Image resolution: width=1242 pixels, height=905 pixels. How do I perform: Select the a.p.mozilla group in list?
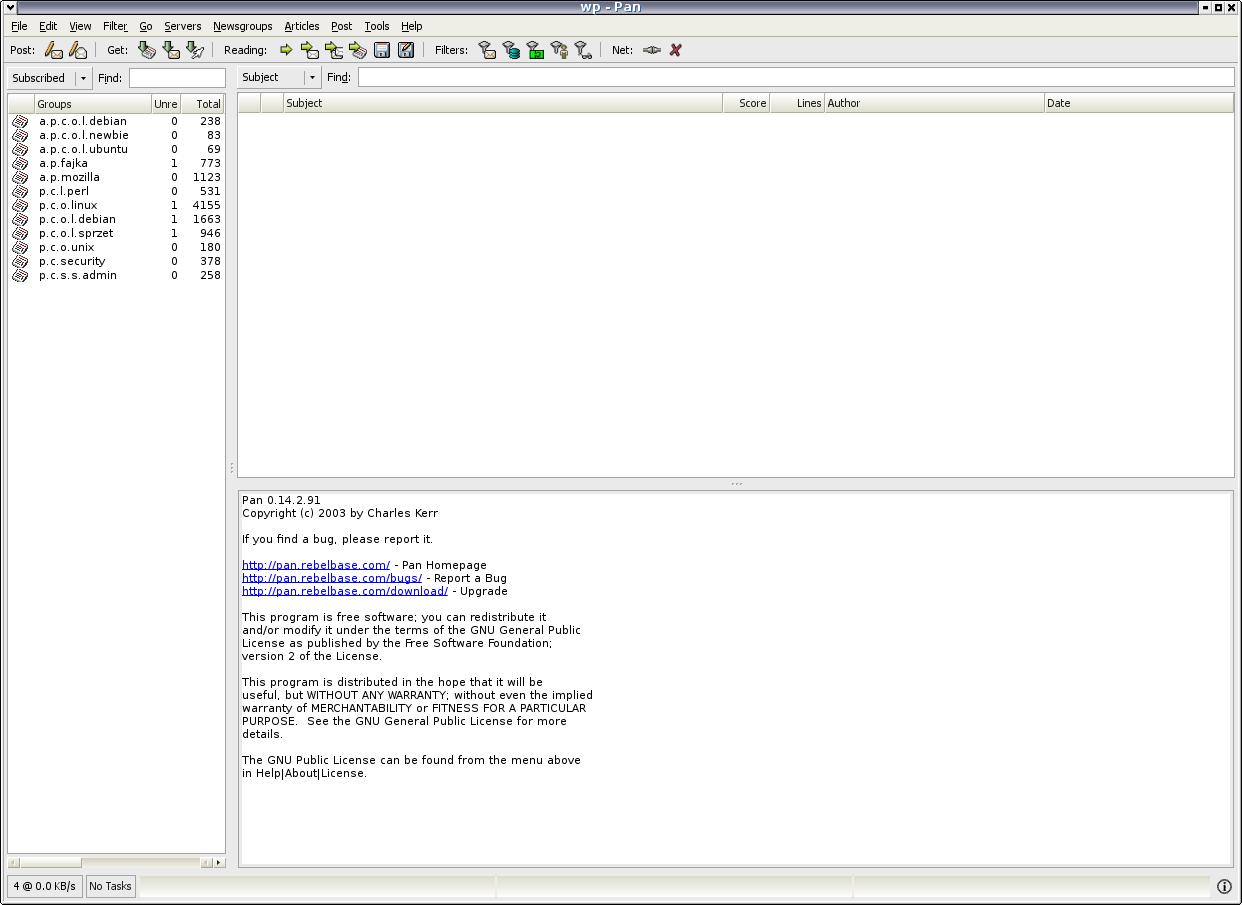[x=69, y=177]
